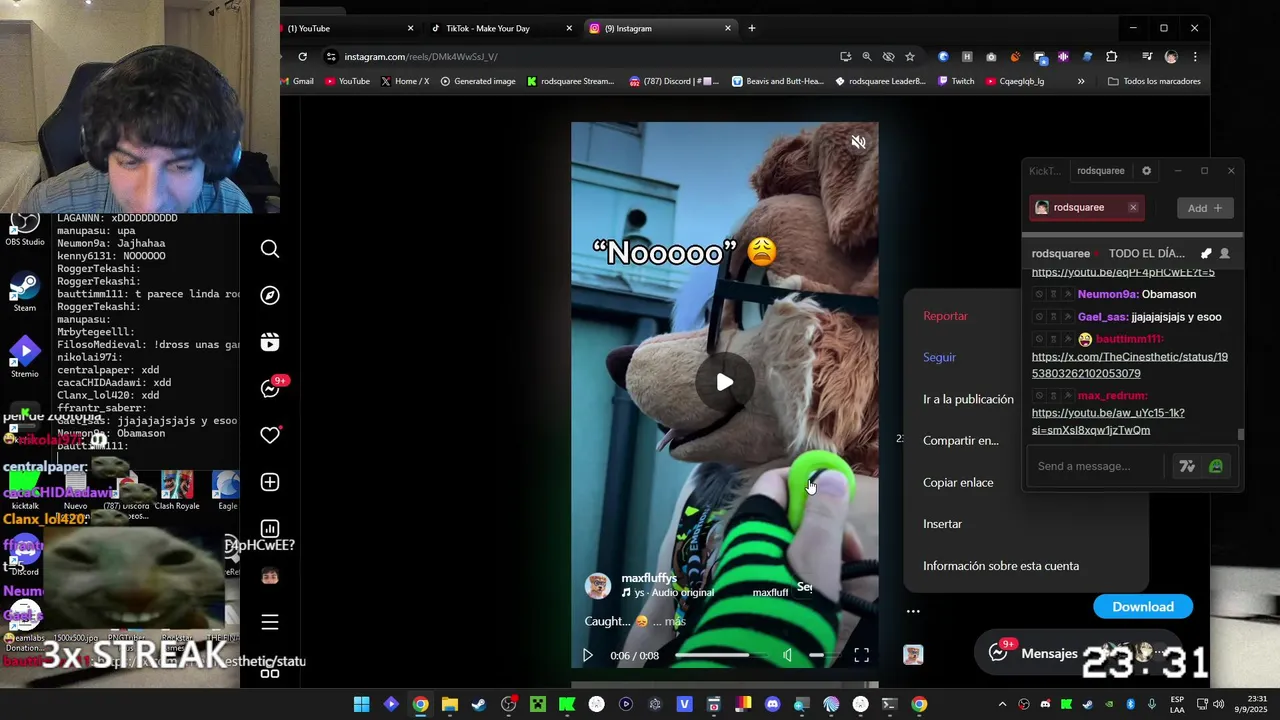The width and height of the screenshot is (1280, 720).
Task: Open Instagram search from the sidebar
Action: (x=270, y=249)
